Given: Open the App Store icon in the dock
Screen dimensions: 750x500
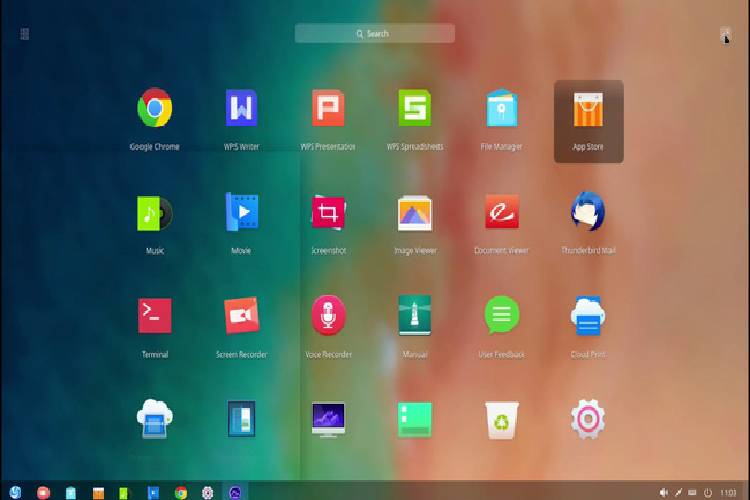Looking at the screenshot, I should pos(98,492).
